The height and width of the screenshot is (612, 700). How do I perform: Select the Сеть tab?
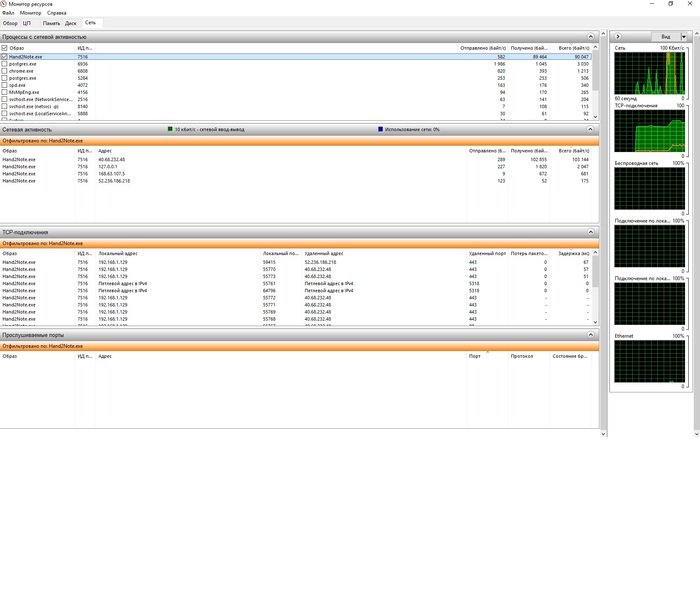point(90,23)
